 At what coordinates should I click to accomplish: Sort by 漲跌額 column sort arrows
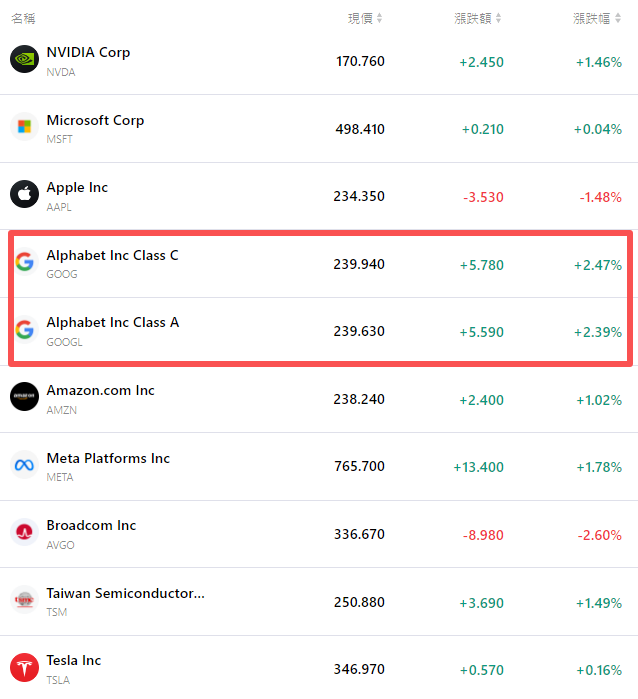[x=498, y=19]
